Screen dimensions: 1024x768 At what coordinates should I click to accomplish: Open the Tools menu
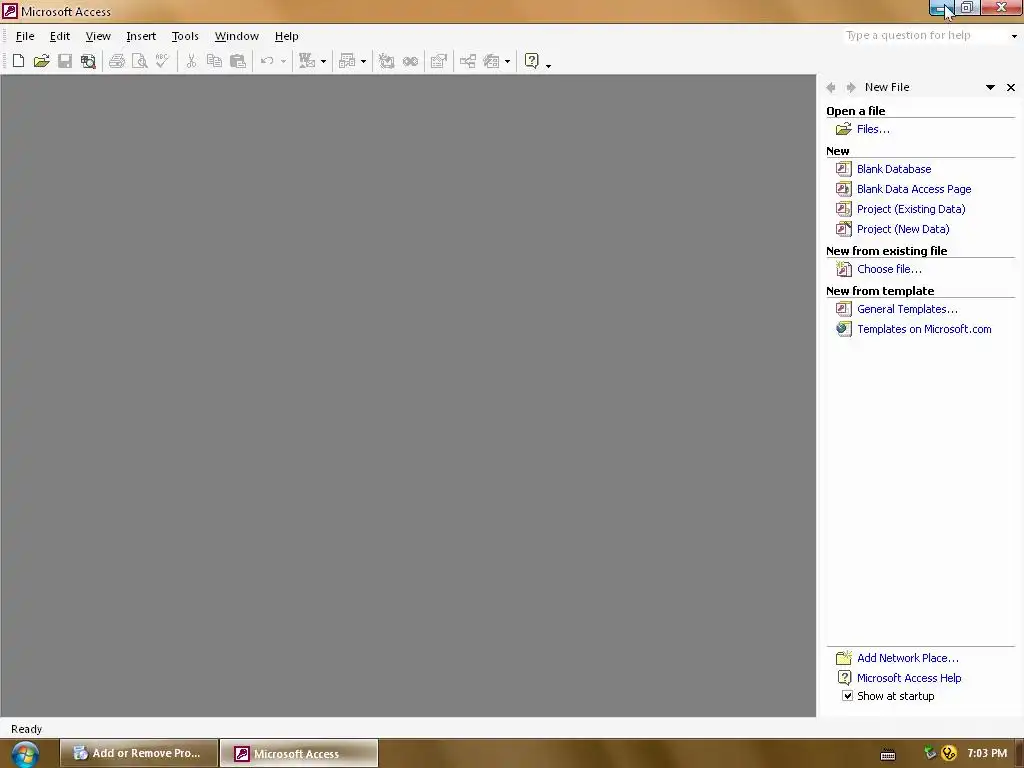click(x=185, y=36)
